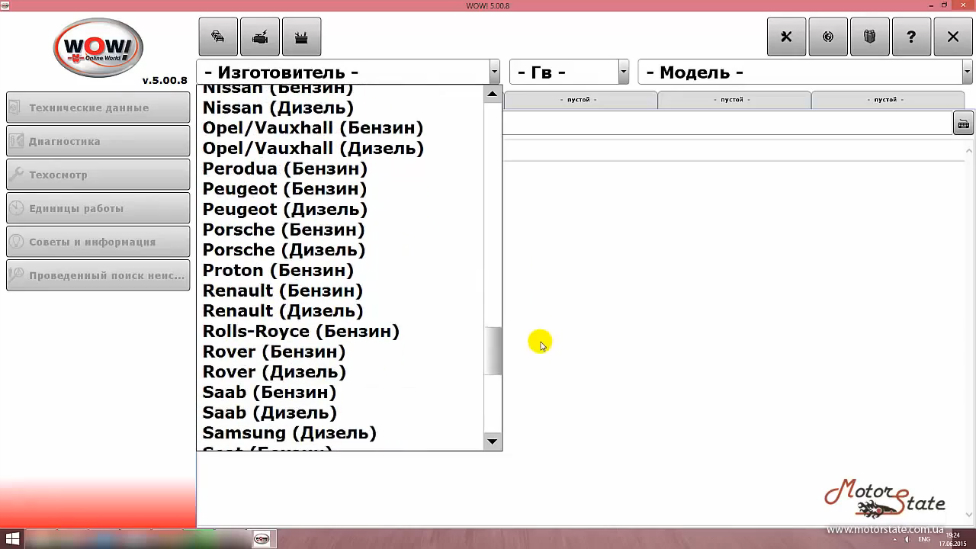The height and width of the screenshot is (549, 976).
Task: Collapse the Изготовитель dropdown arrow
Action: point(494,72)
